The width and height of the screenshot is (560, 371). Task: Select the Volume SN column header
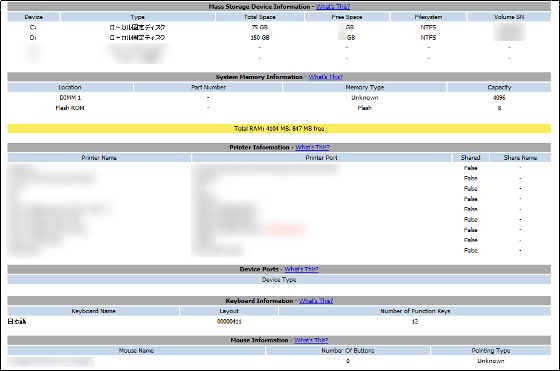point(509,17)
